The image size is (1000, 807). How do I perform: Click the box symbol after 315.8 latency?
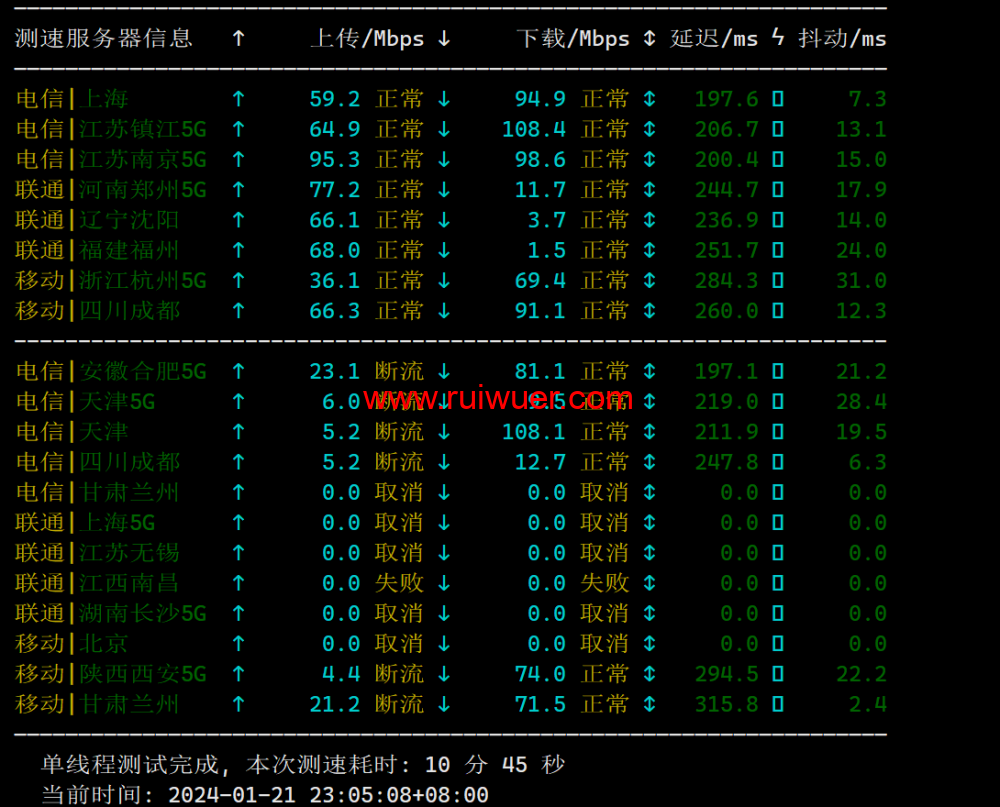778,704
